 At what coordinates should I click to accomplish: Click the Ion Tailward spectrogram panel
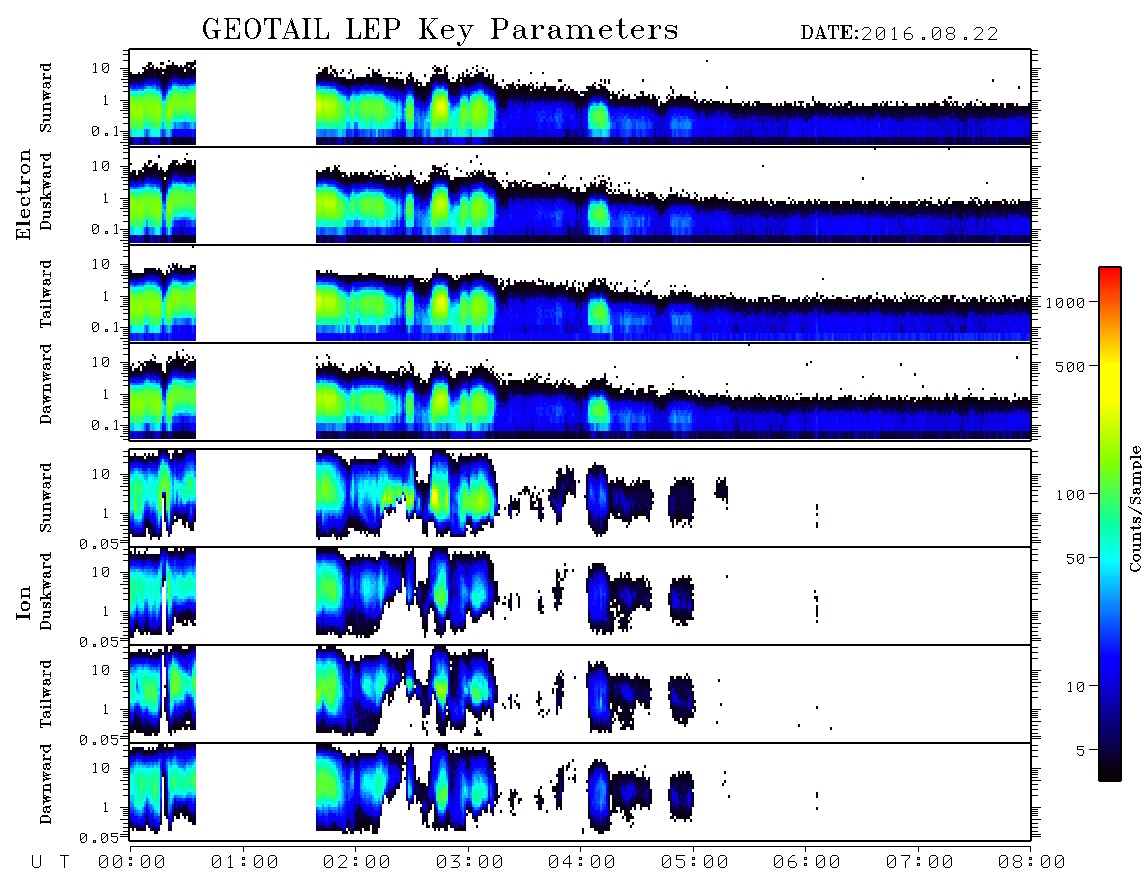click(x=580, y=694)
